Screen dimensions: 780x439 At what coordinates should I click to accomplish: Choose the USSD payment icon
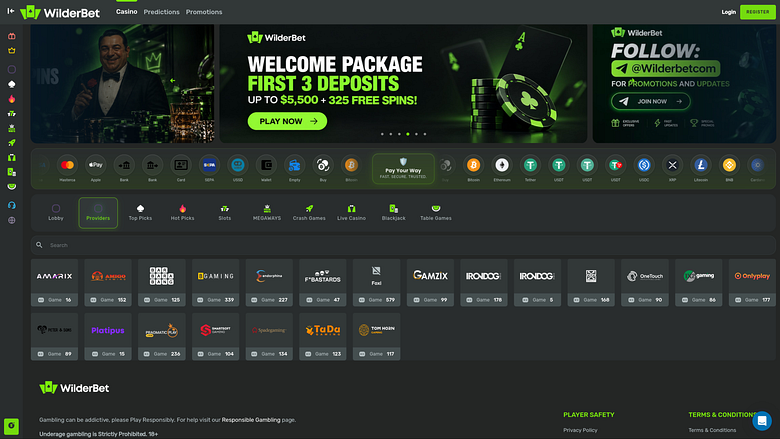(x=238, y=165)
